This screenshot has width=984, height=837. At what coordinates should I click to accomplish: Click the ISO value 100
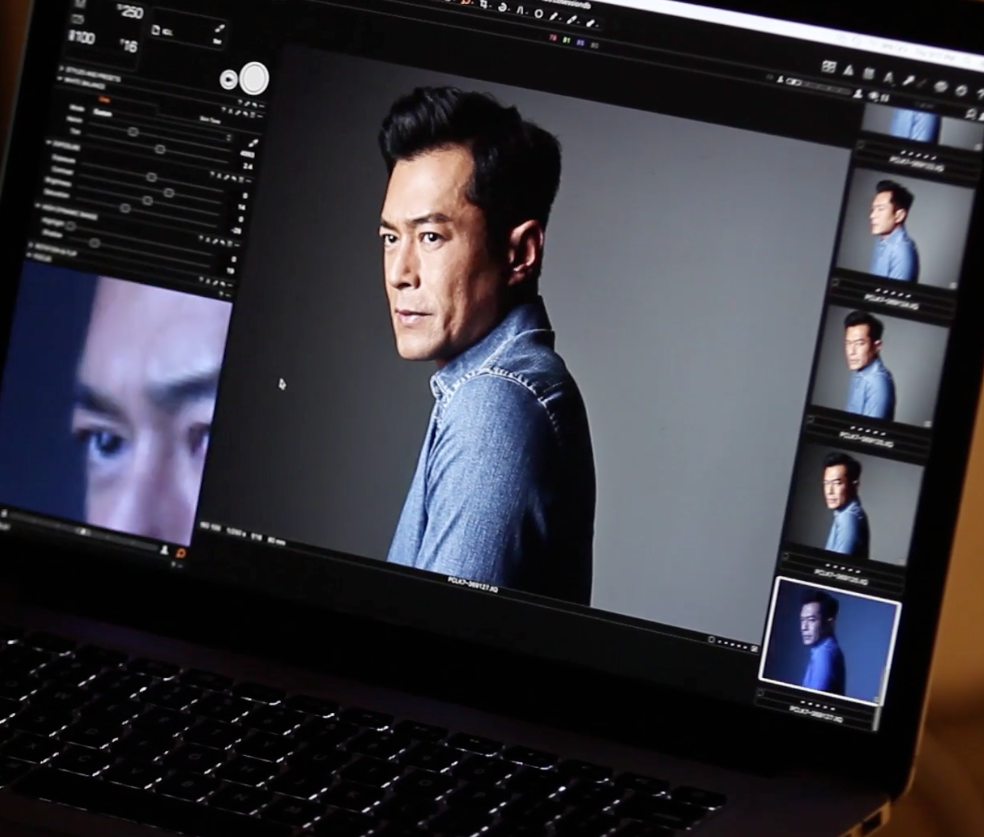point(81,38)
